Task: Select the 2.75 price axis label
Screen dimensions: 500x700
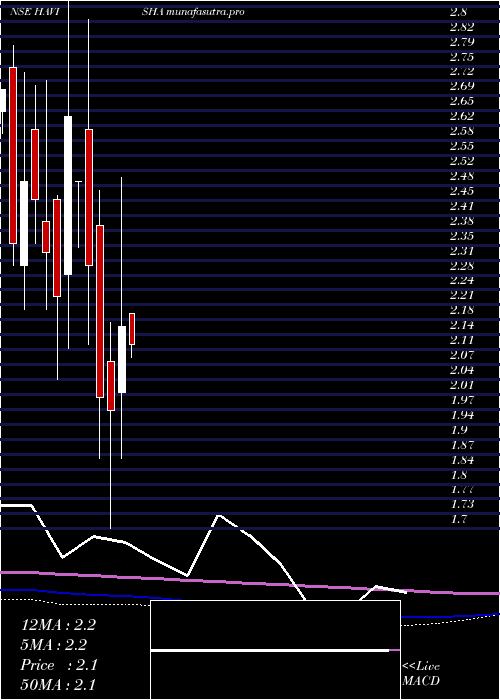Action: (462, 57)
